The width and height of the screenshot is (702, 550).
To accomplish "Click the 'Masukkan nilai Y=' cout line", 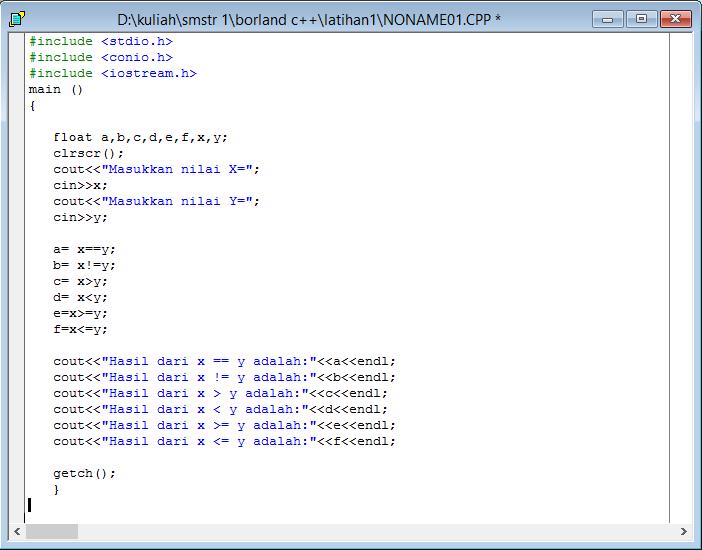I will 156,202.
